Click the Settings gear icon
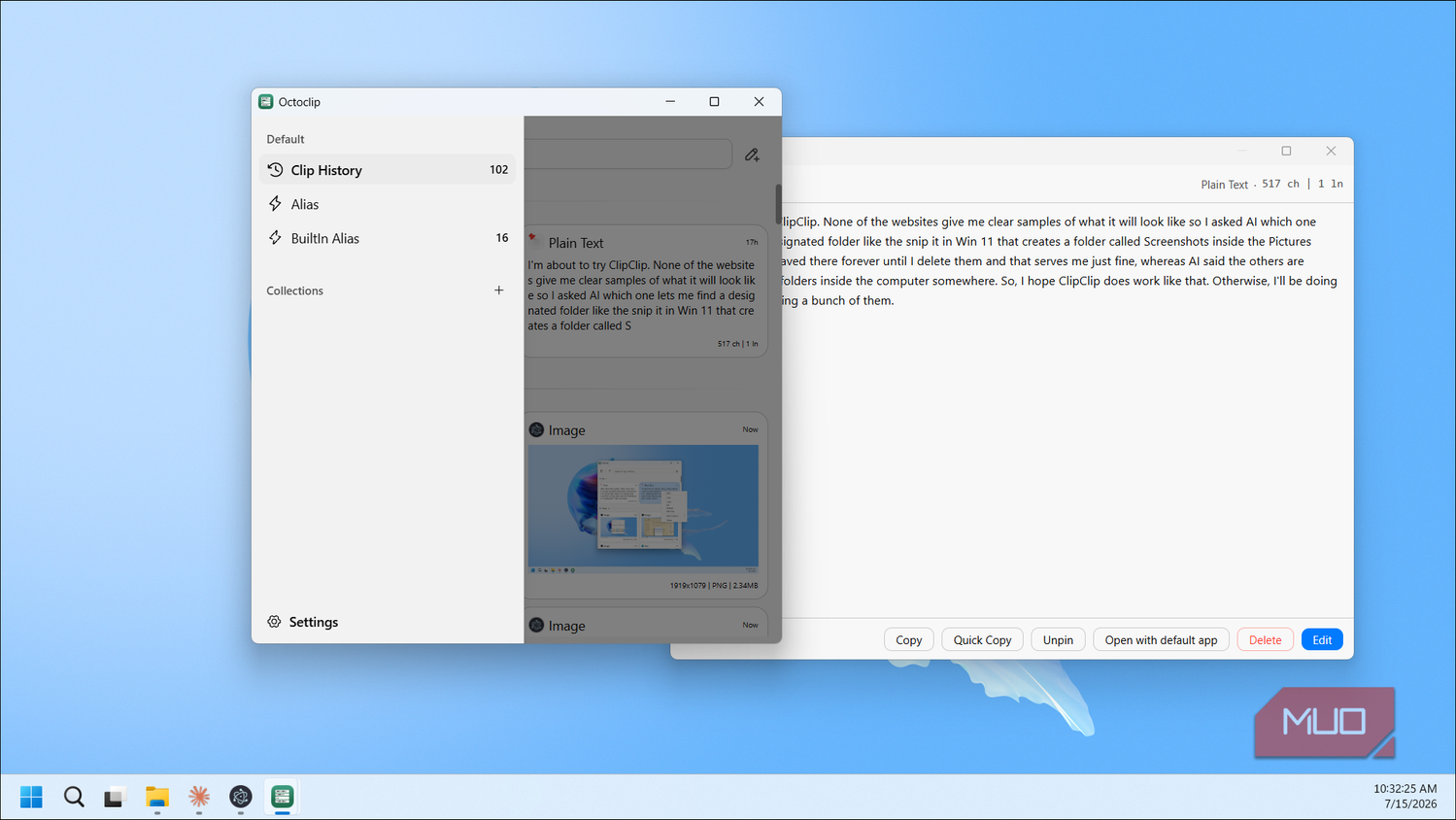The height and width of the screenshot is (820, 1456). click(274, 622)
